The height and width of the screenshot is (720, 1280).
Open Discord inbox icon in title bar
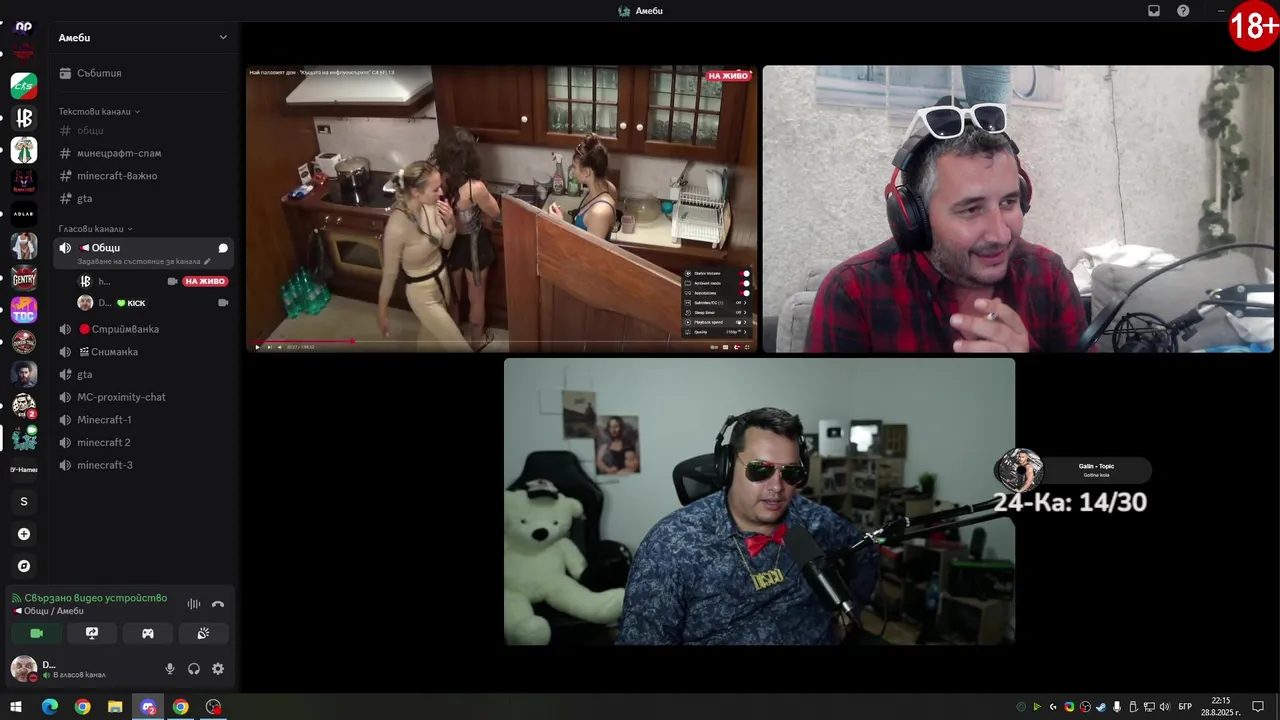click(1153, 11)
